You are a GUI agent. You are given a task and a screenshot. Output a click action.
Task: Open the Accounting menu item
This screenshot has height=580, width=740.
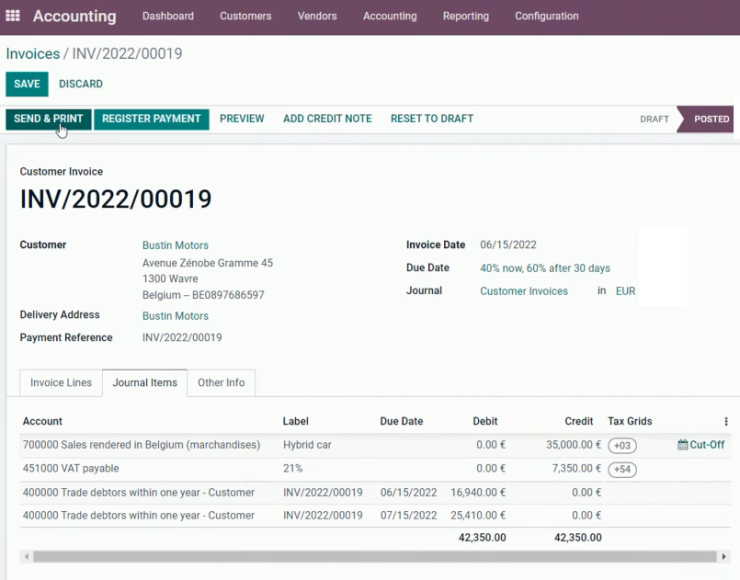pos(390,16)
